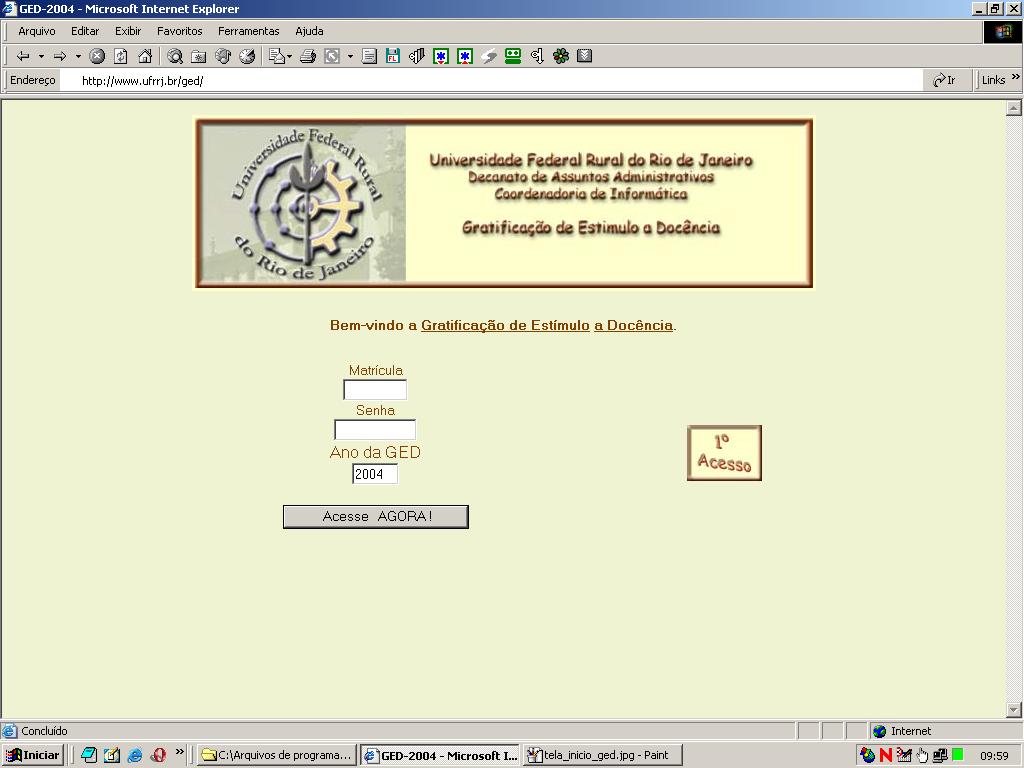Open the Search pane icon

(x=174, y=56)
